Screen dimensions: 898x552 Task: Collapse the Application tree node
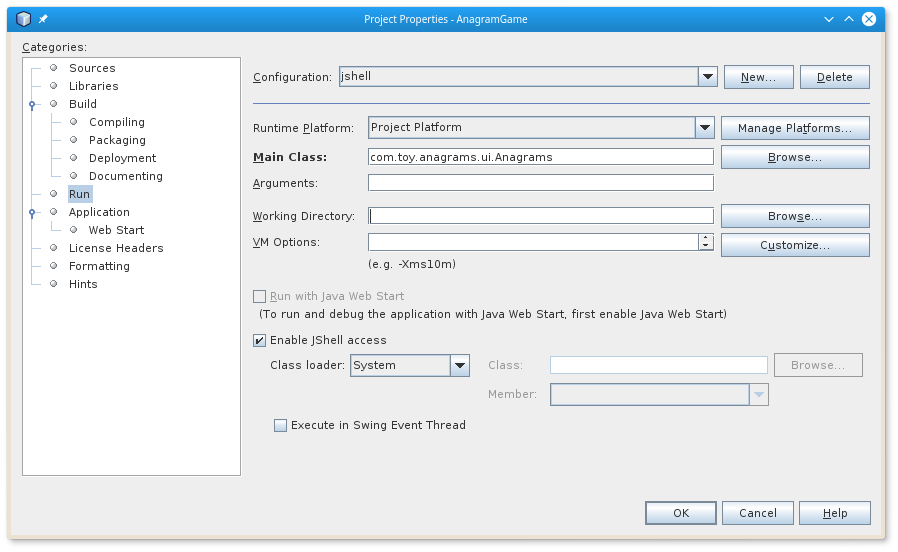[32, 212]
